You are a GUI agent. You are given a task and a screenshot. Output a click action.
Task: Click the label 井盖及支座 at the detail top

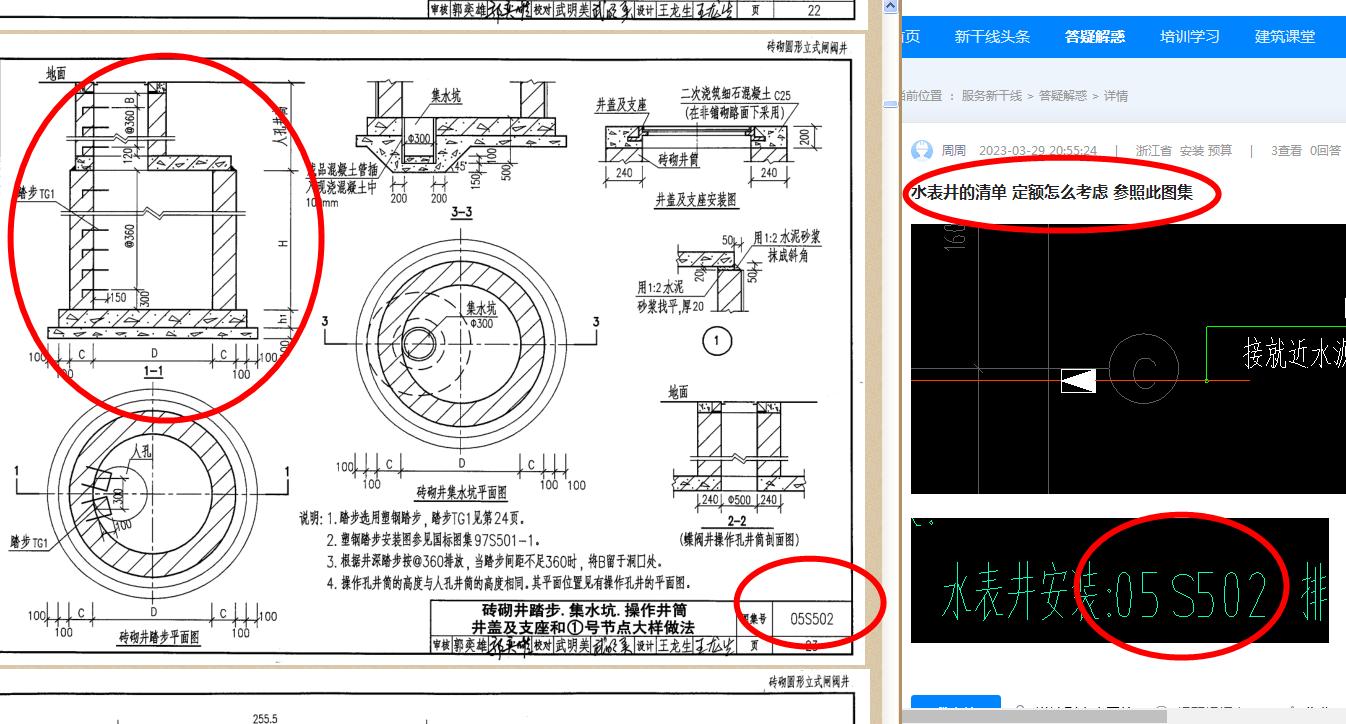621,104
